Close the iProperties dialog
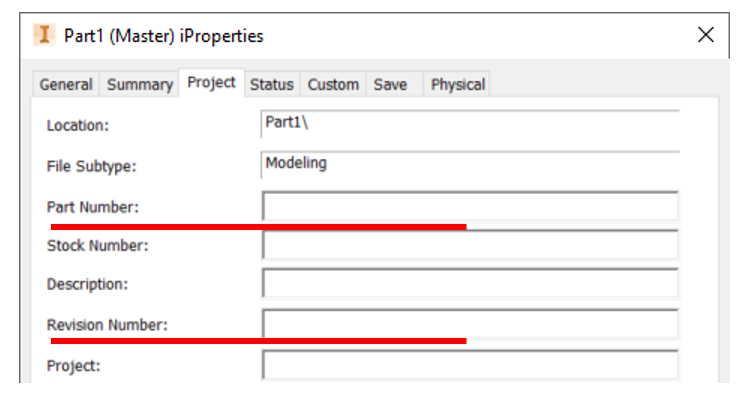The height and width of the screenshot is (395, 743). pyautogui.click(x=706, y=35)
